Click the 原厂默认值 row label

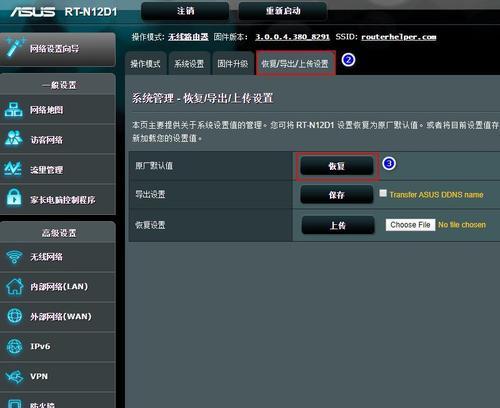[x=154, y=166]
